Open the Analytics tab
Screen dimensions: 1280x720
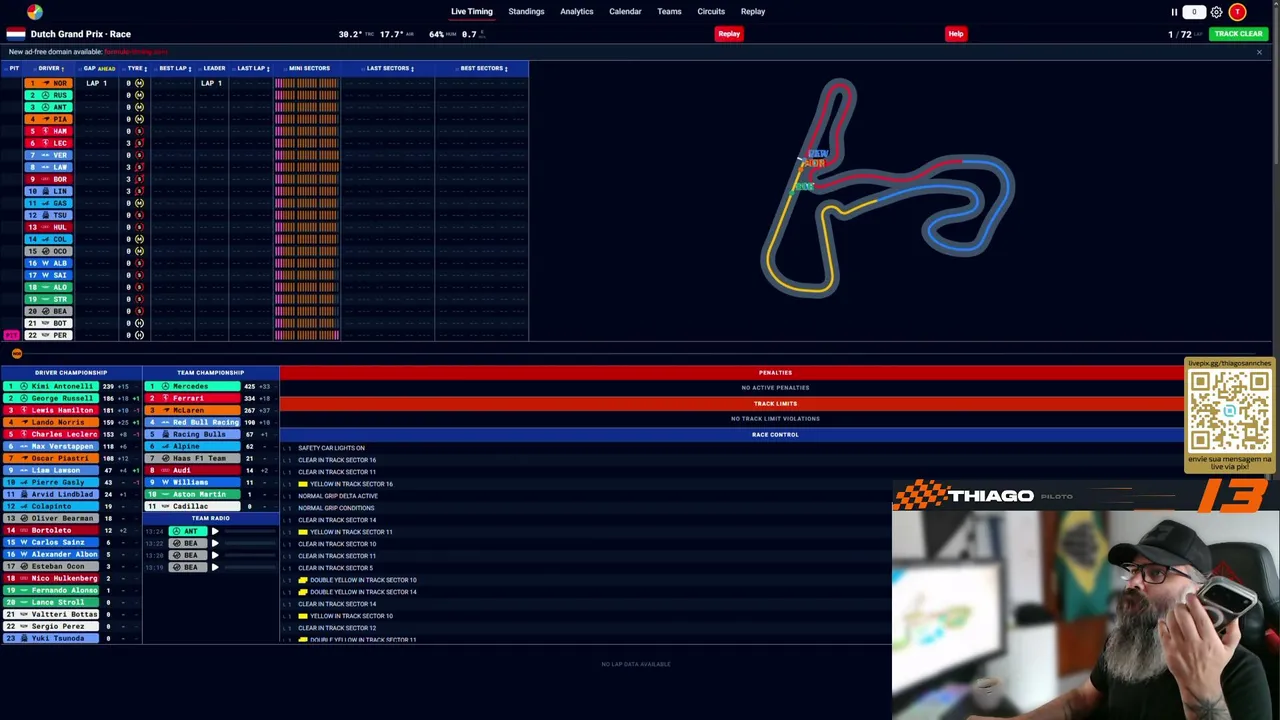[577, 12]
